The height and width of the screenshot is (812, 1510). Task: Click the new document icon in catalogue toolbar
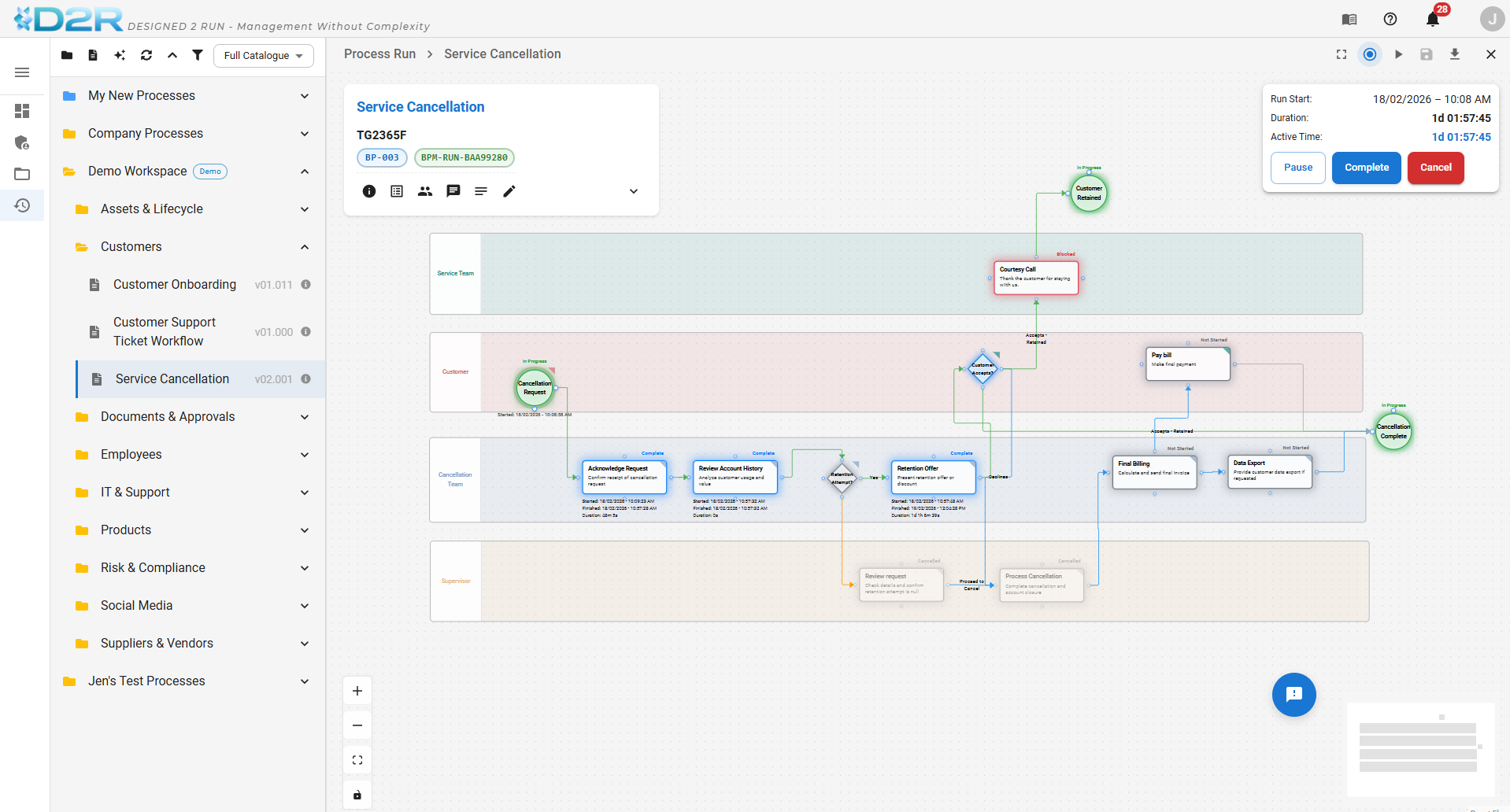(93, 55)
